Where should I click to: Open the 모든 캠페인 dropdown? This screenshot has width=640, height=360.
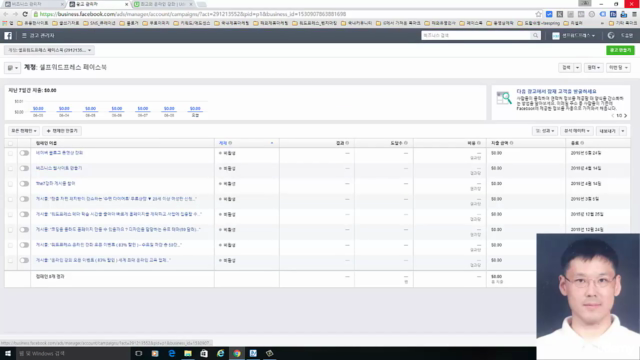(24, 131)
